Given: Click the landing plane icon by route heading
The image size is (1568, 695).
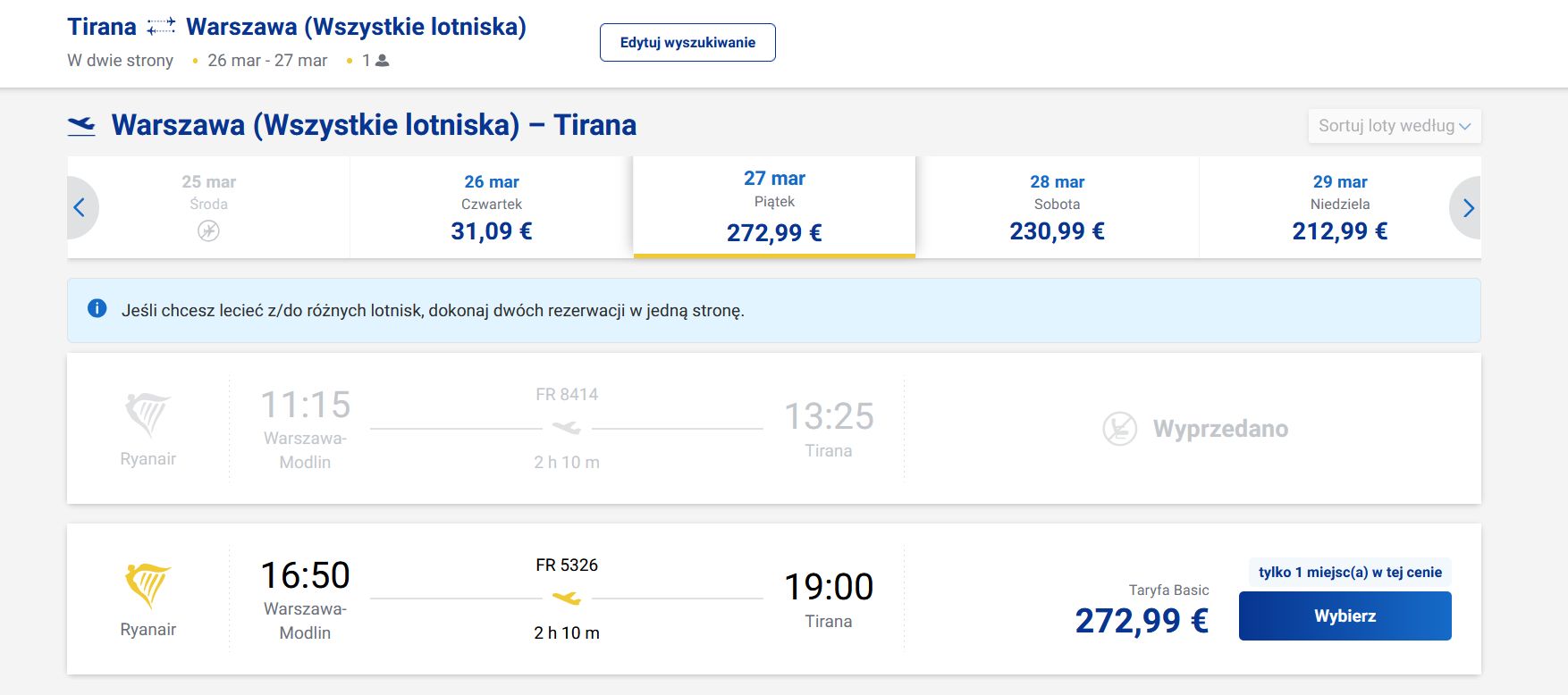Looking at the screenshot, I should point(81,125).
